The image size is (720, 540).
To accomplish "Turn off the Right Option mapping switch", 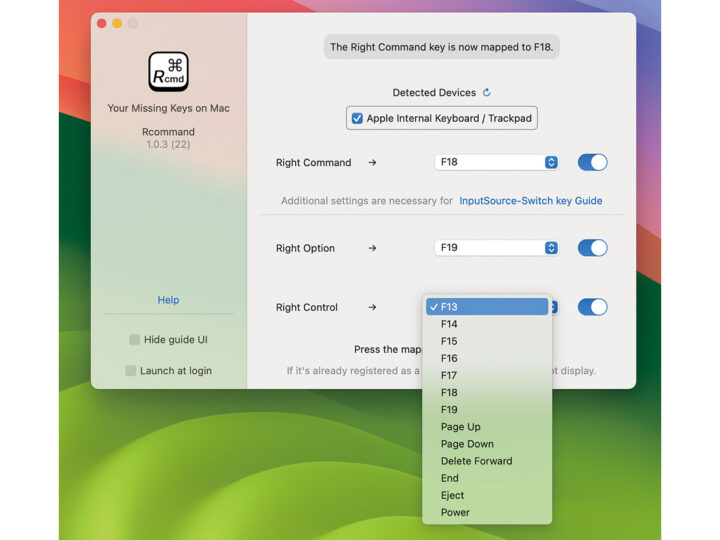I will pos(592,248).
